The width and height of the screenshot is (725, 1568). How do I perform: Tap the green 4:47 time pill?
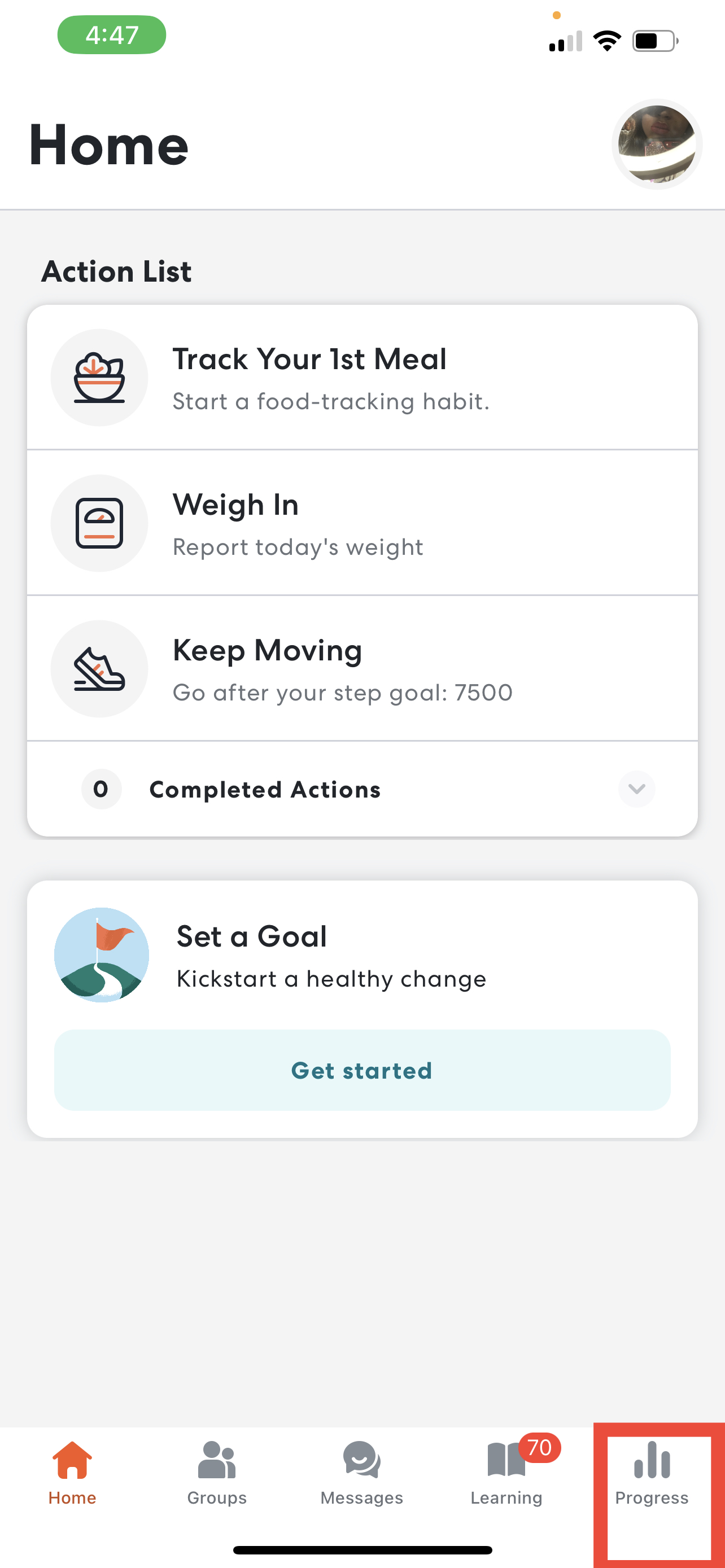tap(111, 34)
